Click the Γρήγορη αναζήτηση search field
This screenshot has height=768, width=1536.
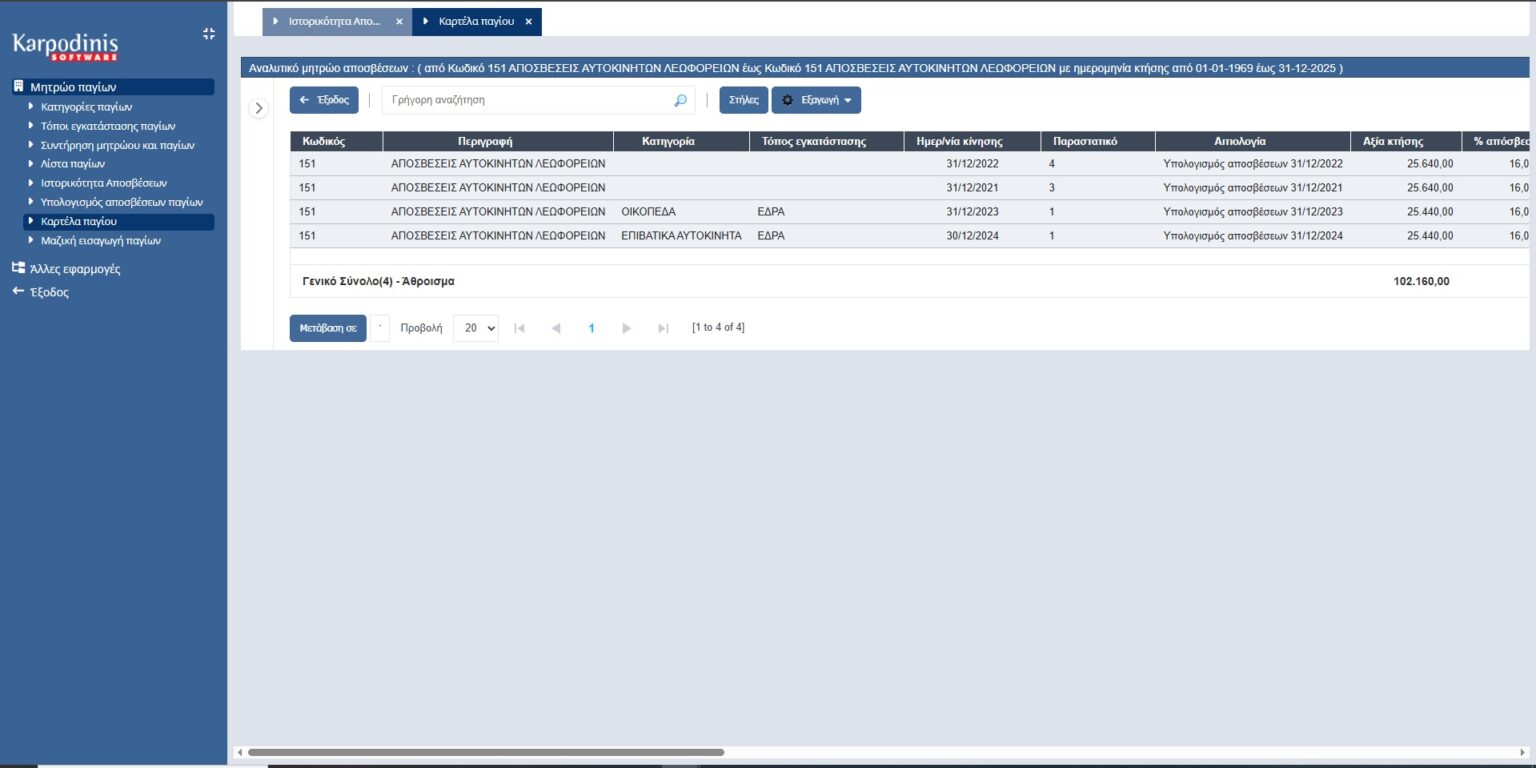(x=525, y=100)
